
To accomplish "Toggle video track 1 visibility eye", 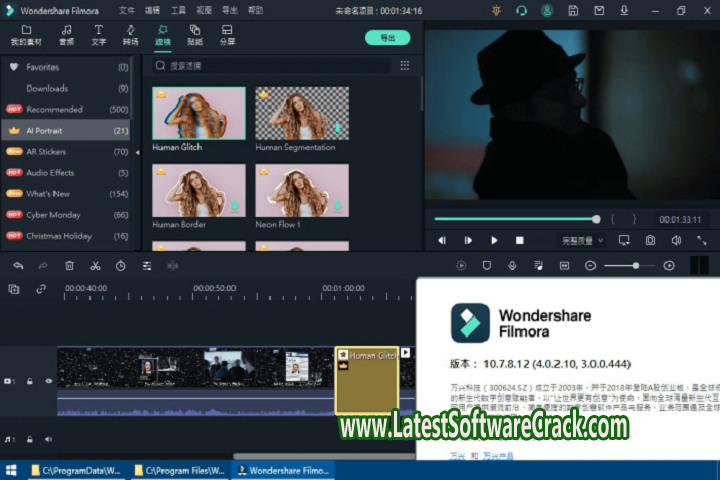I will (49, 381).
